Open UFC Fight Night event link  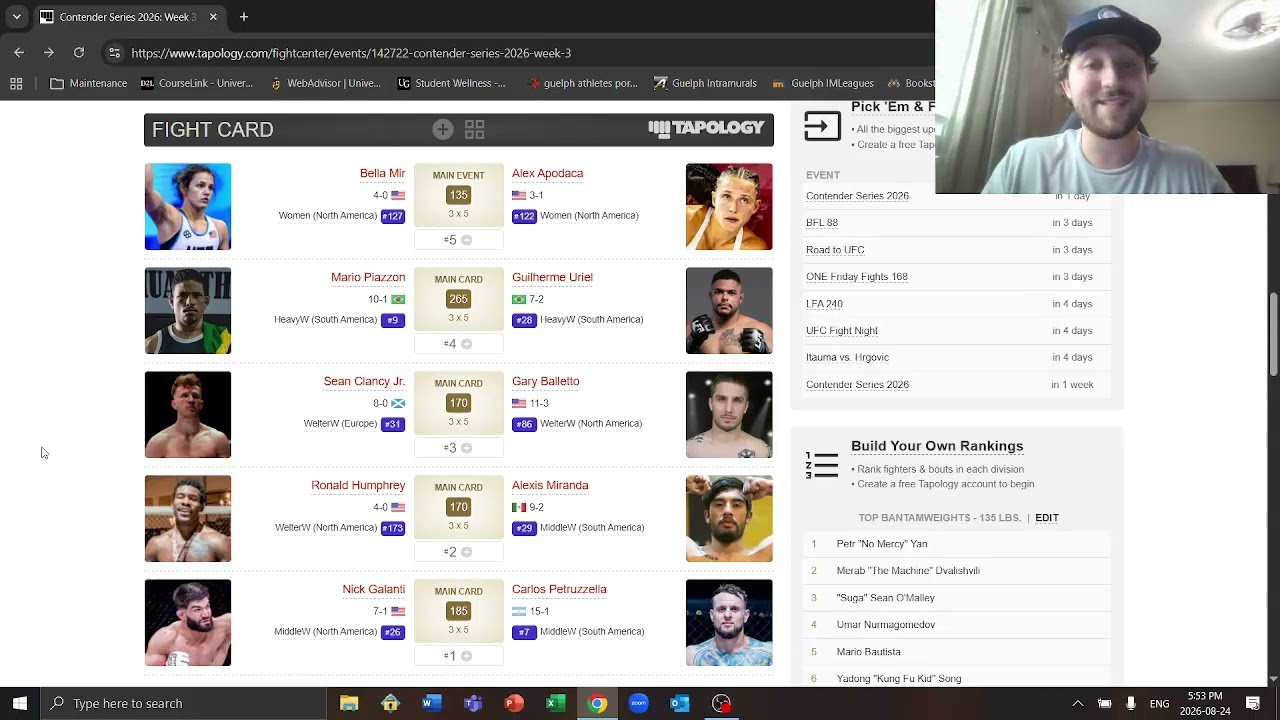point(842,331)
